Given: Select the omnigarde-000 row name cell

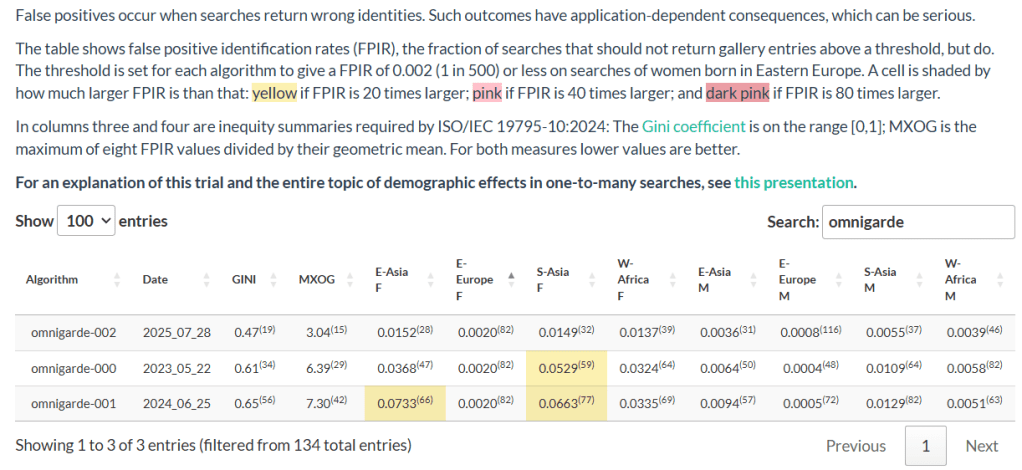Looking at the screenshot, I should [x=74, y=368].
